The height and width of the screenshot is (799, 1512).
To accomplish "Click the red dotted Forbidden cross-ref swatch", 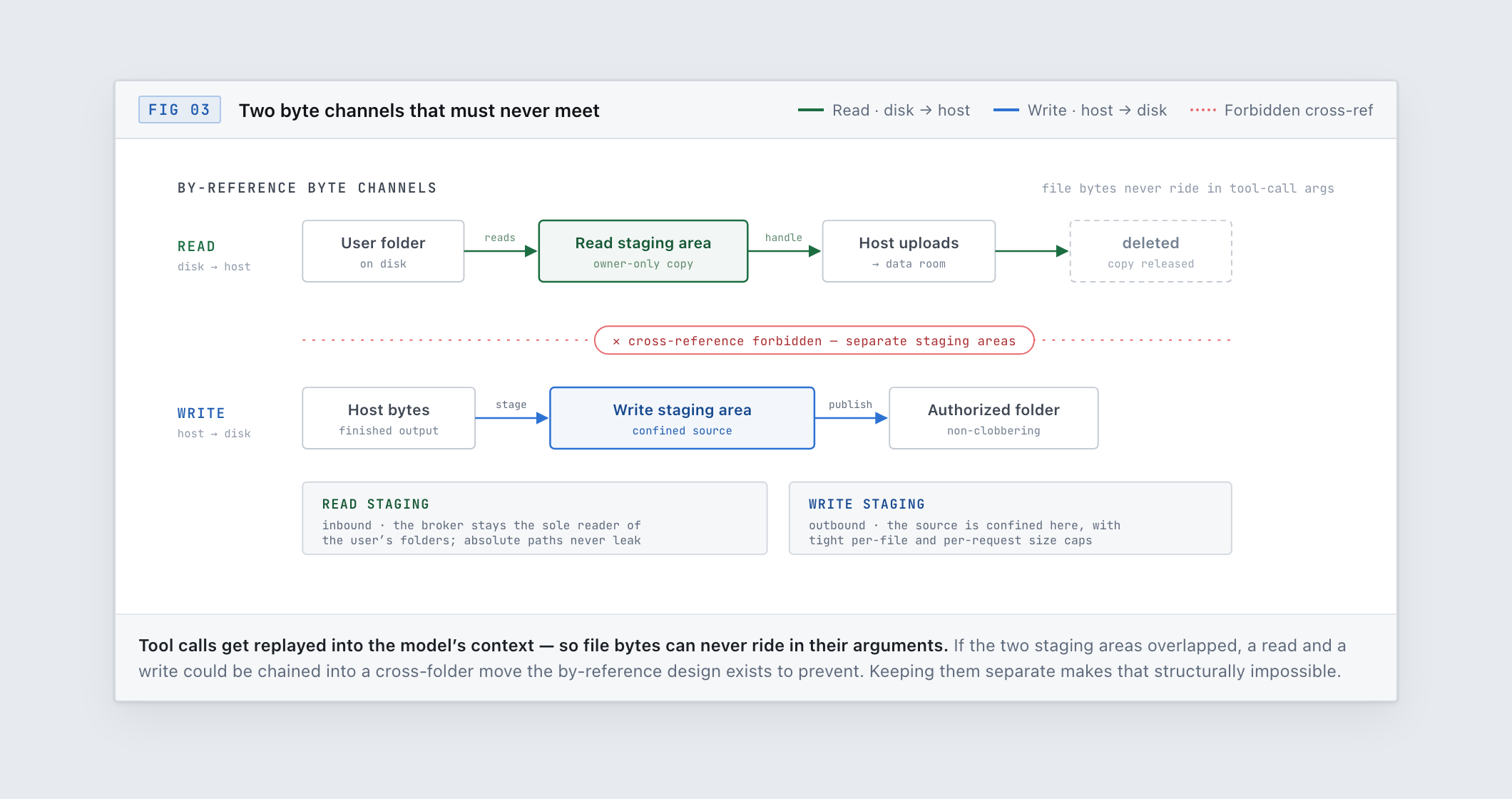I will (x=1203, y=110).
